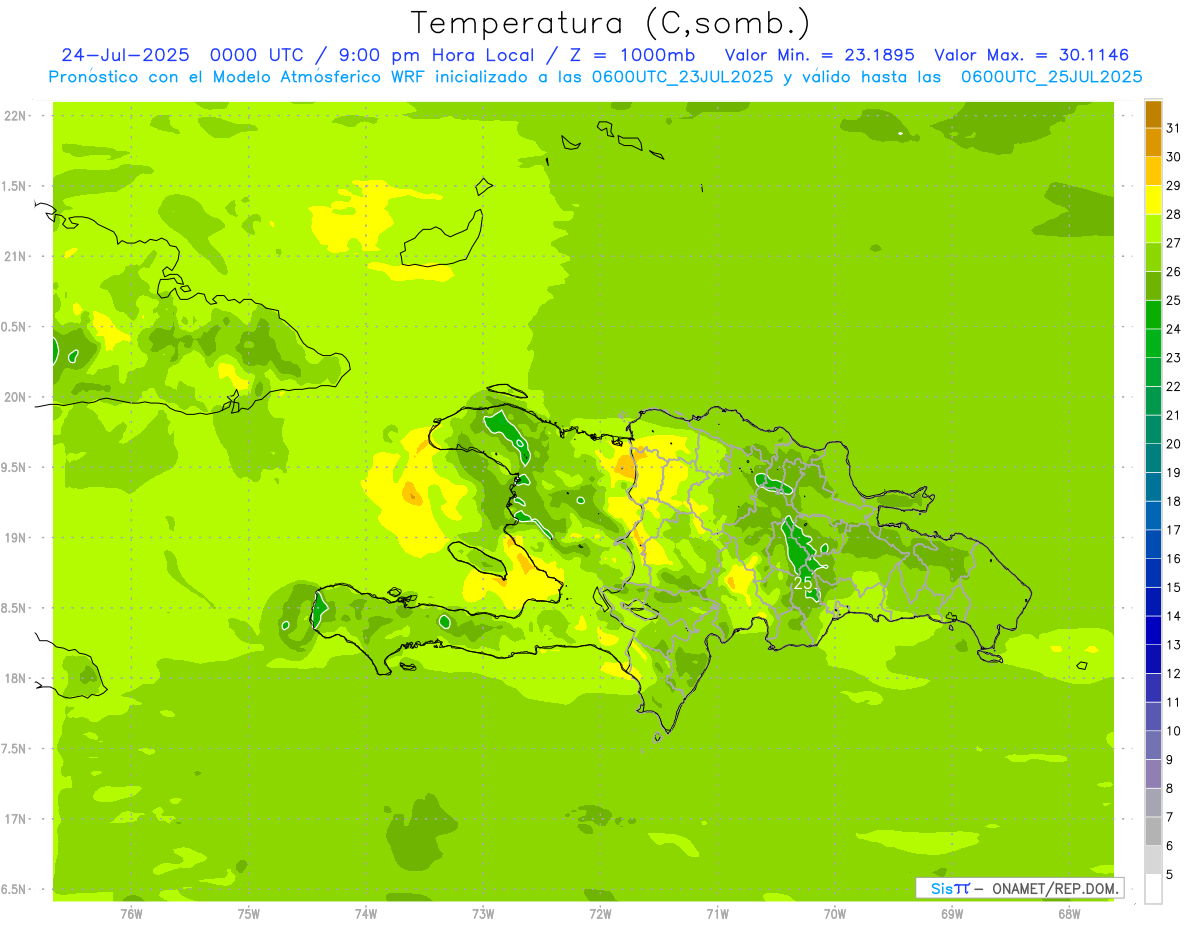Click the legend value "10"
1200x927 pixels.
click(x=1173, y=731)
